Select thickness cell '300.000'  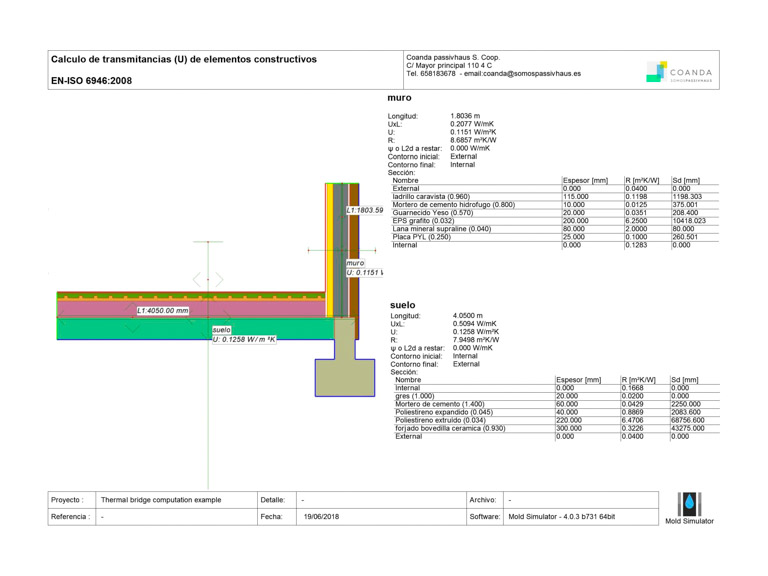569,429
